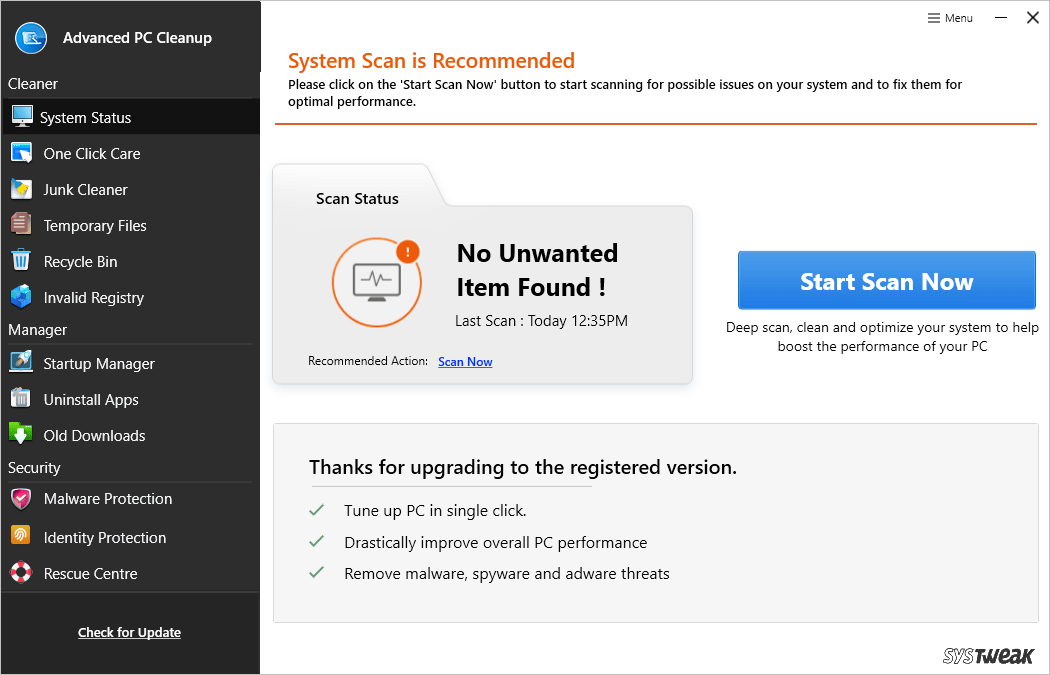Click the Old Downloads arrow icon

click(x=22, y=435)
